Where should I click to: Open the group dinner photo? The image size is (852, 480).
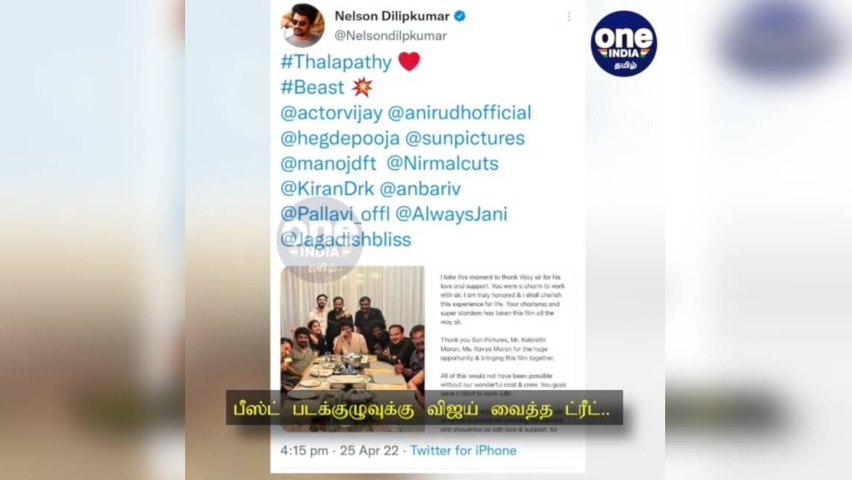tap(353, 348)
